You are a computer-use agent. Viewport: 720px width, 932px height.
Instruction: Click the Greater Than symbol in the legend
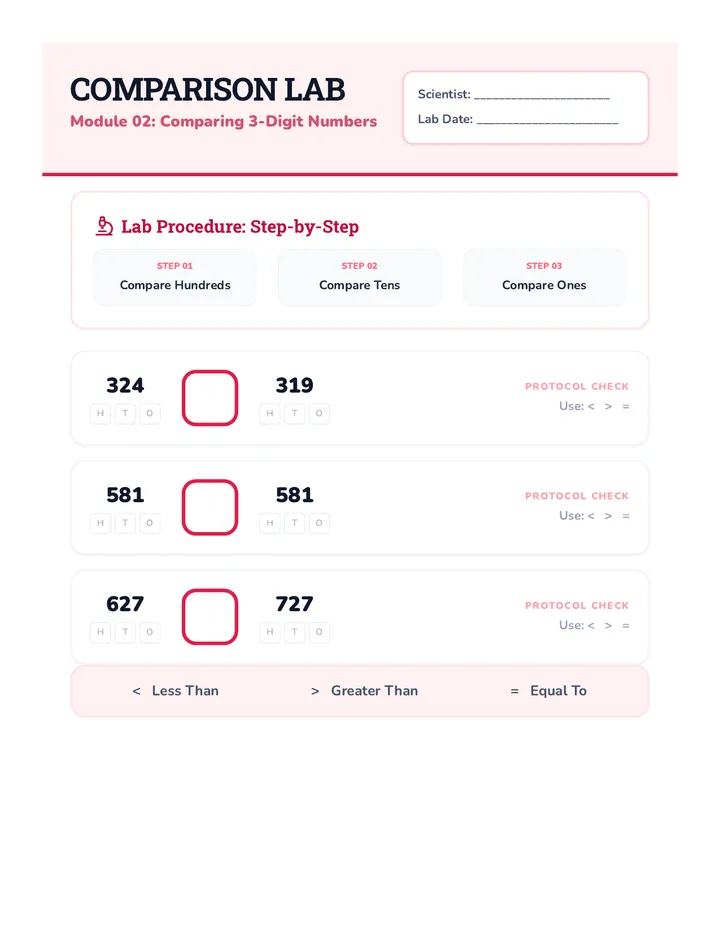[x=315, y=691]
